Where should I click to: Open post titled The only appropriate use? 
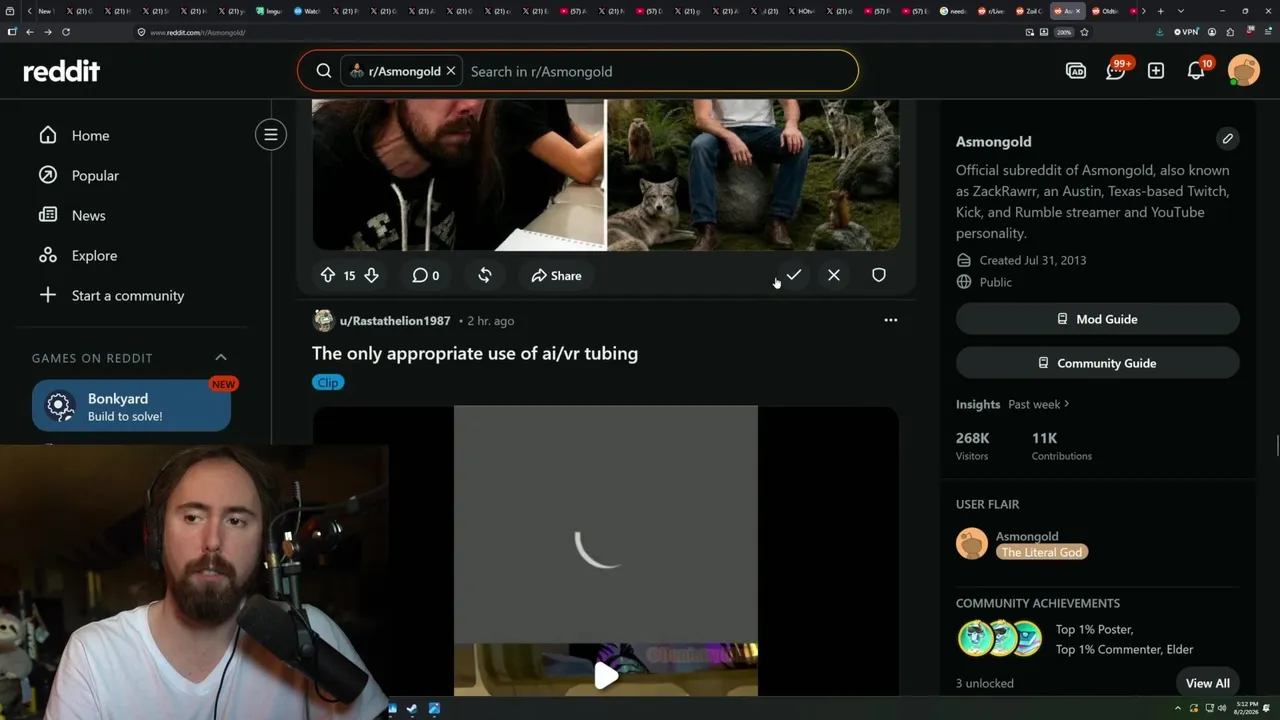(x=475, y=353)
